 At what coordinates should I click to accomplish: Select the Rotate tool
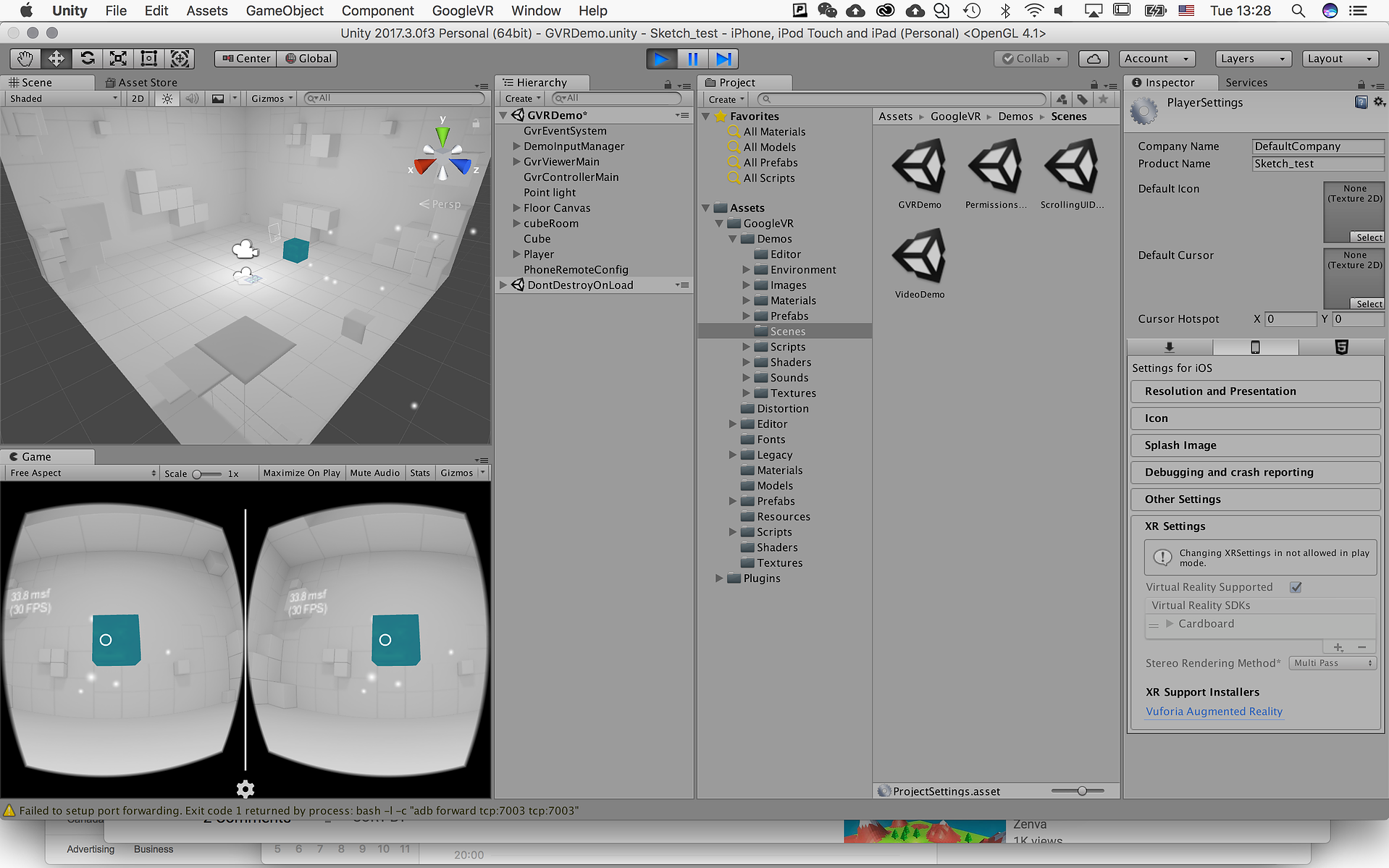(88, 59)
